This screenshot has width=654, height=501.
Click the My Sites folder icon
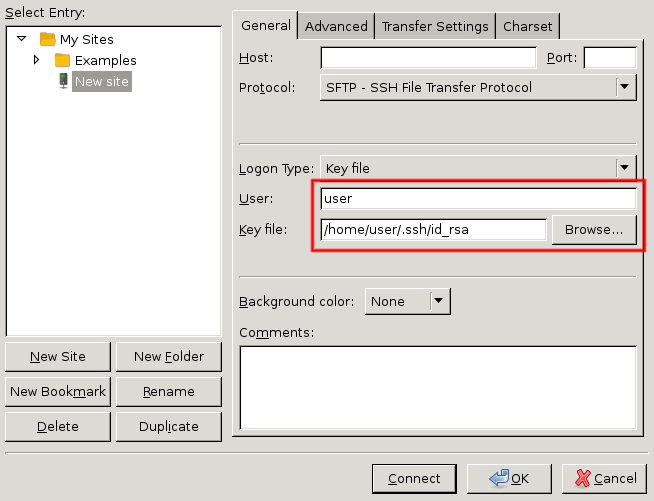[x=48, y=39]
